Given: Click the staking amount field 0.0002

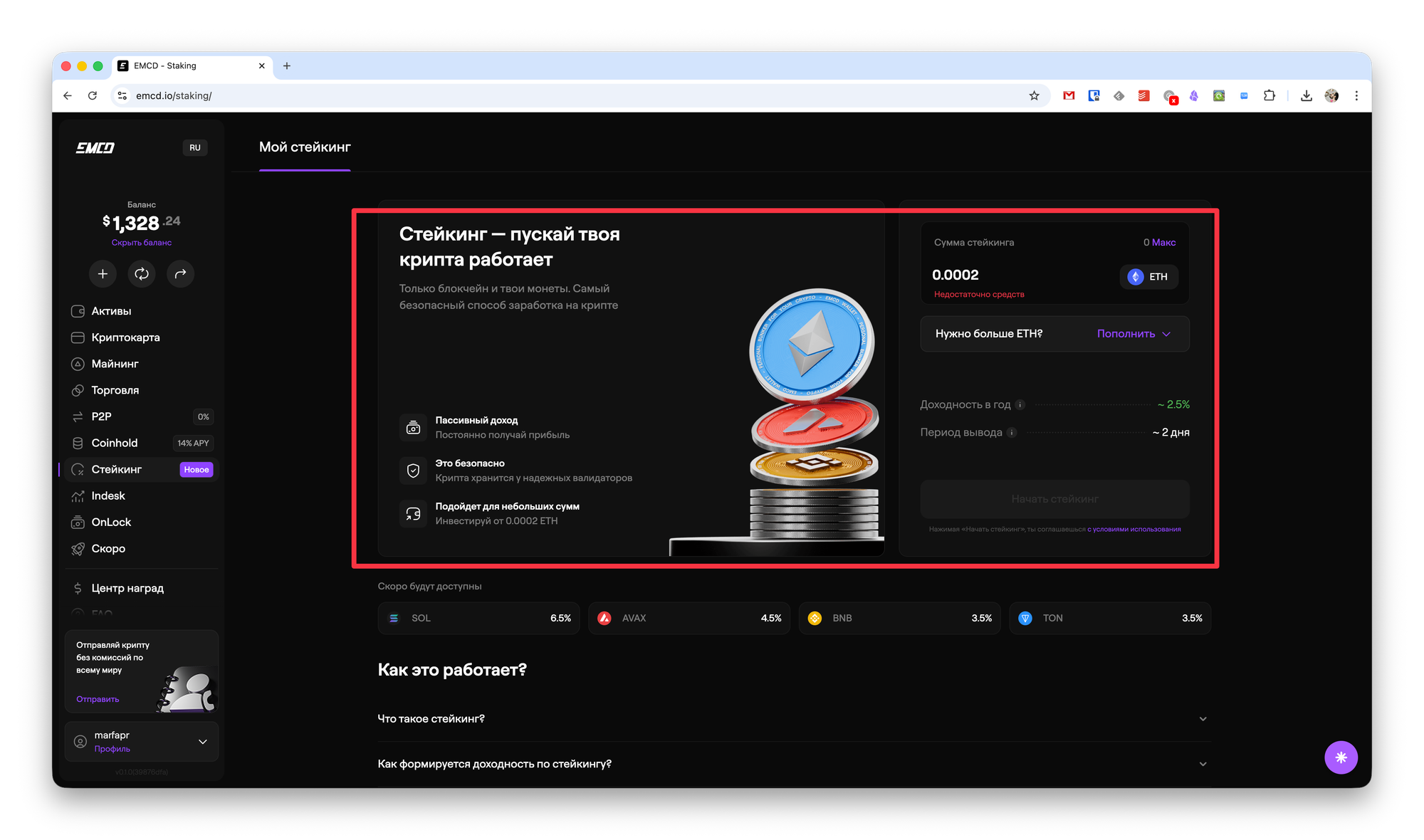Looking at the screenshot, I should (956, 275).
